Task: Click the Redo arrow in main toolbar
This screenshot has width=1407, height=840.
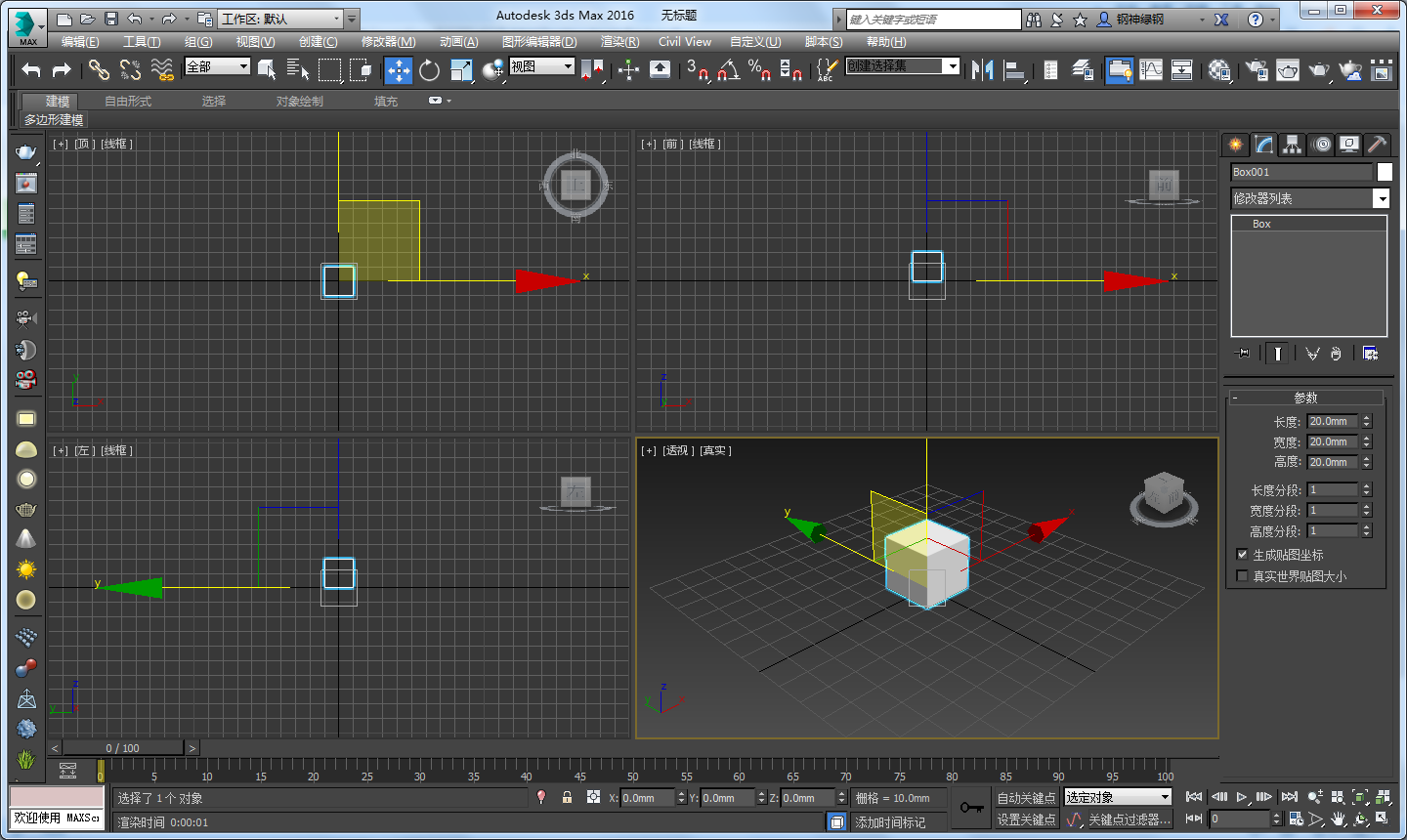Action: tap(62, 69)
